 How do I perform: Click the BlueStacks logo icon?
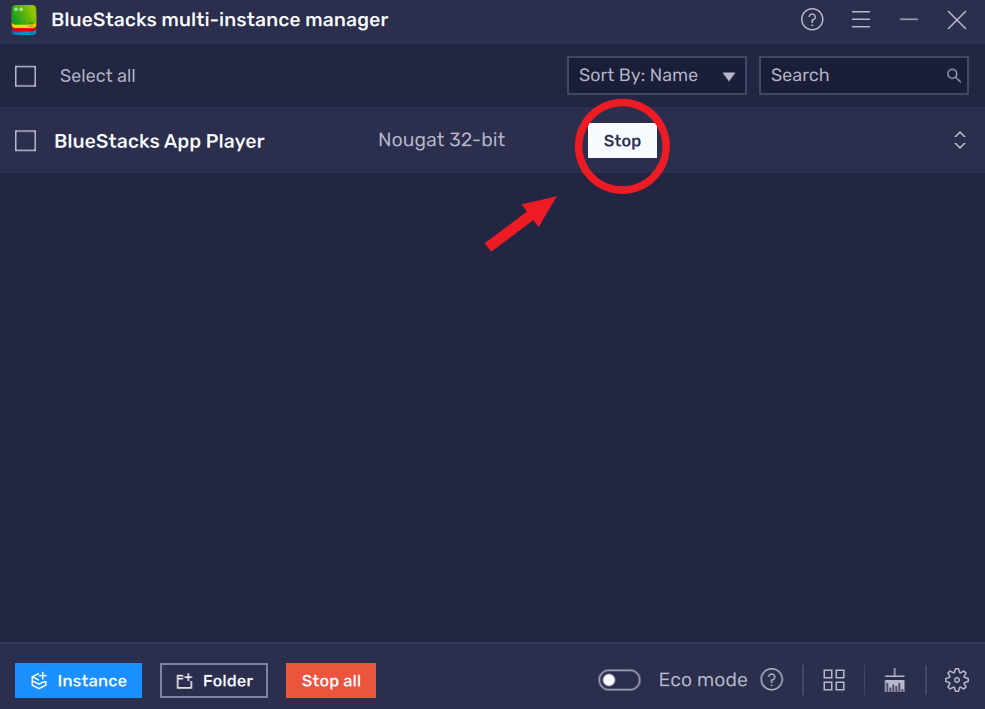(24, 20)
